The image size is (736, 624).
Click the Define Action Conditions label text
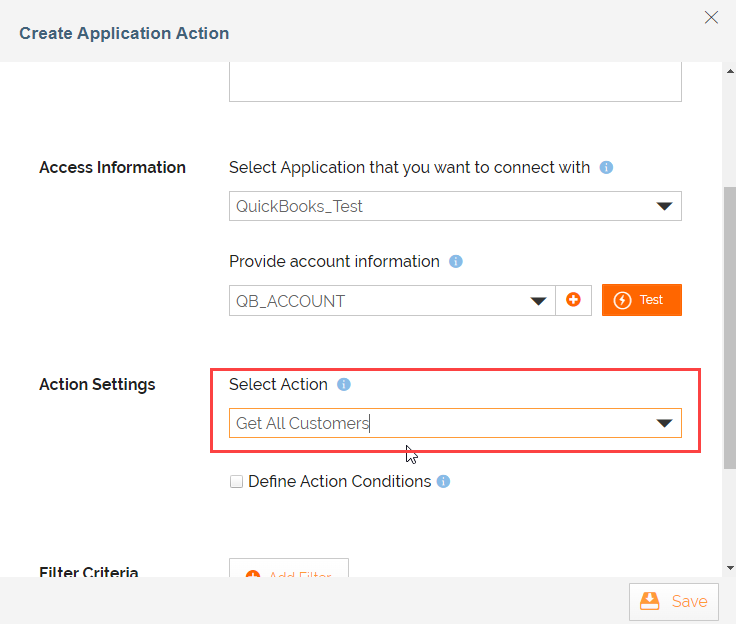click(339, 482)
